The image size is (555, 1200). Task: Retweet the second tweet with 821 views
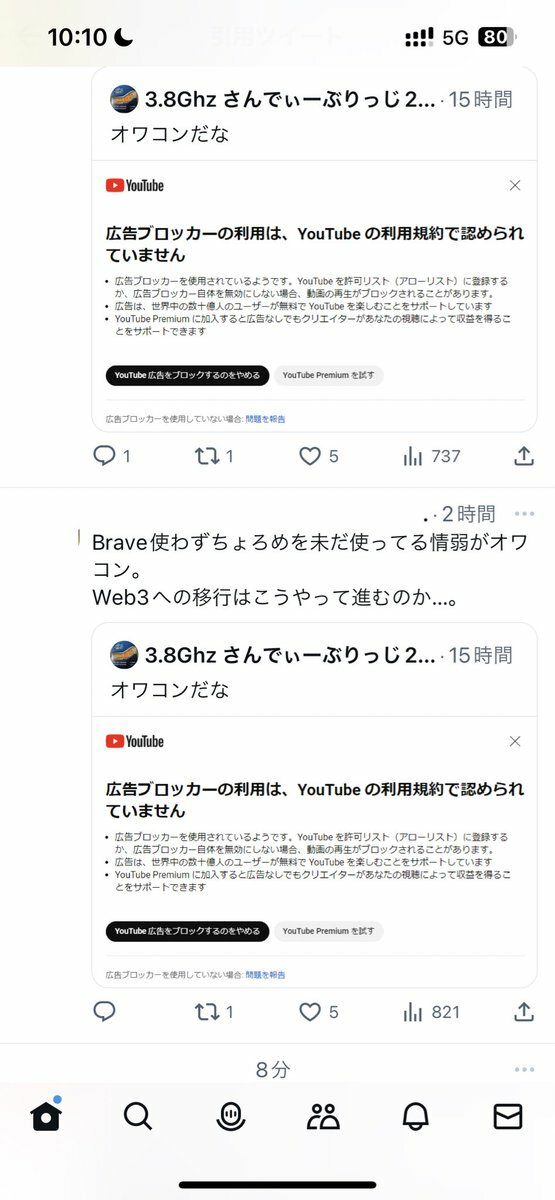pos(214,1012)
